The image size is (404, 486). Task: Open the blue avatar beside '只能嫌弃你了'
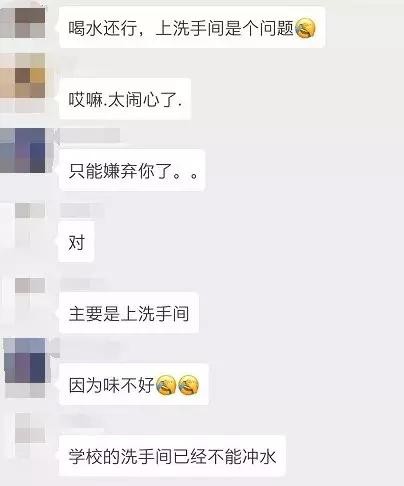22,150
